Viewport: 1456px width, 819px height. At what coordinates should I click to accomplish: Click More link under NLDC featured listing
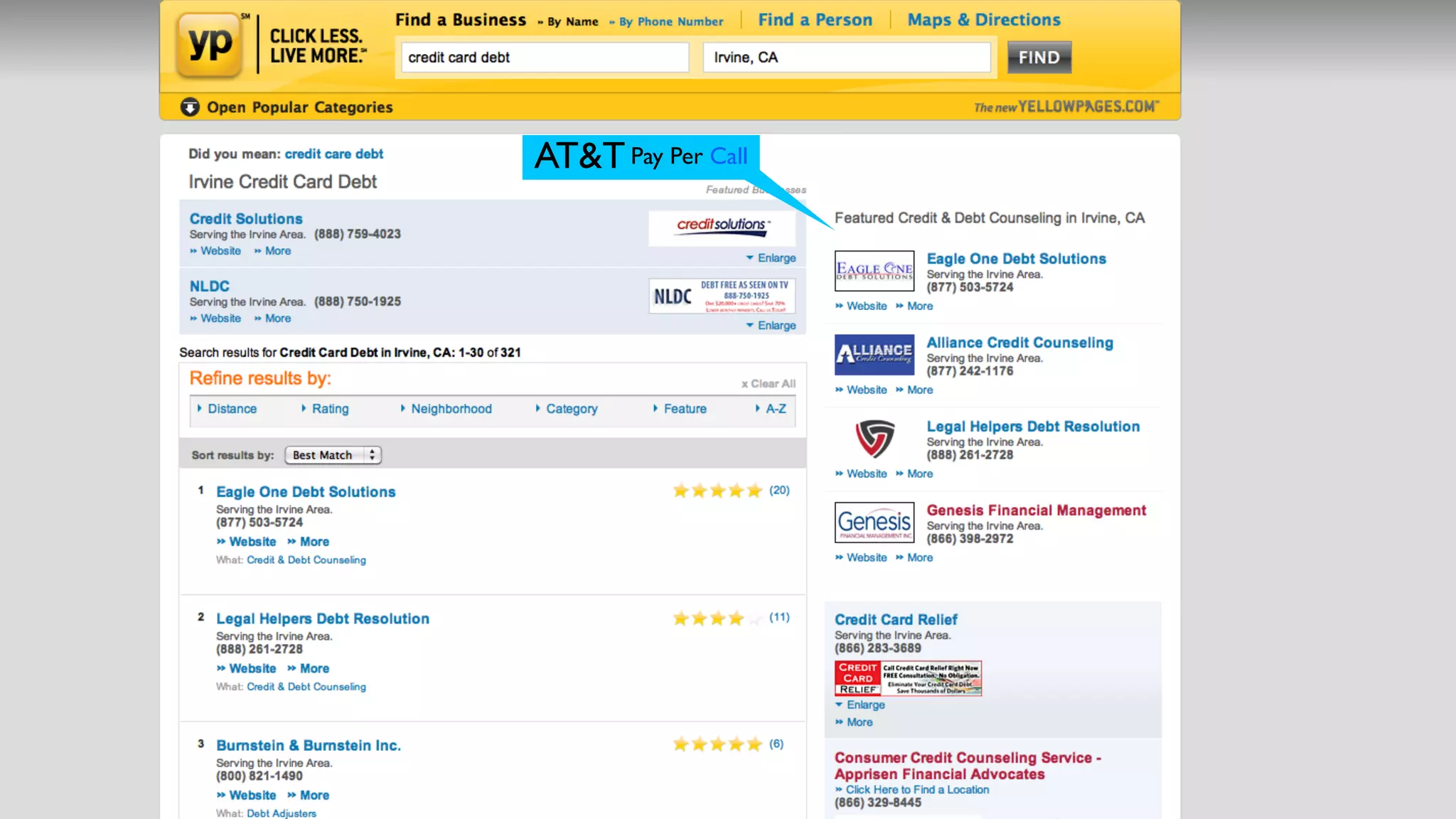(x=278, y=318)
